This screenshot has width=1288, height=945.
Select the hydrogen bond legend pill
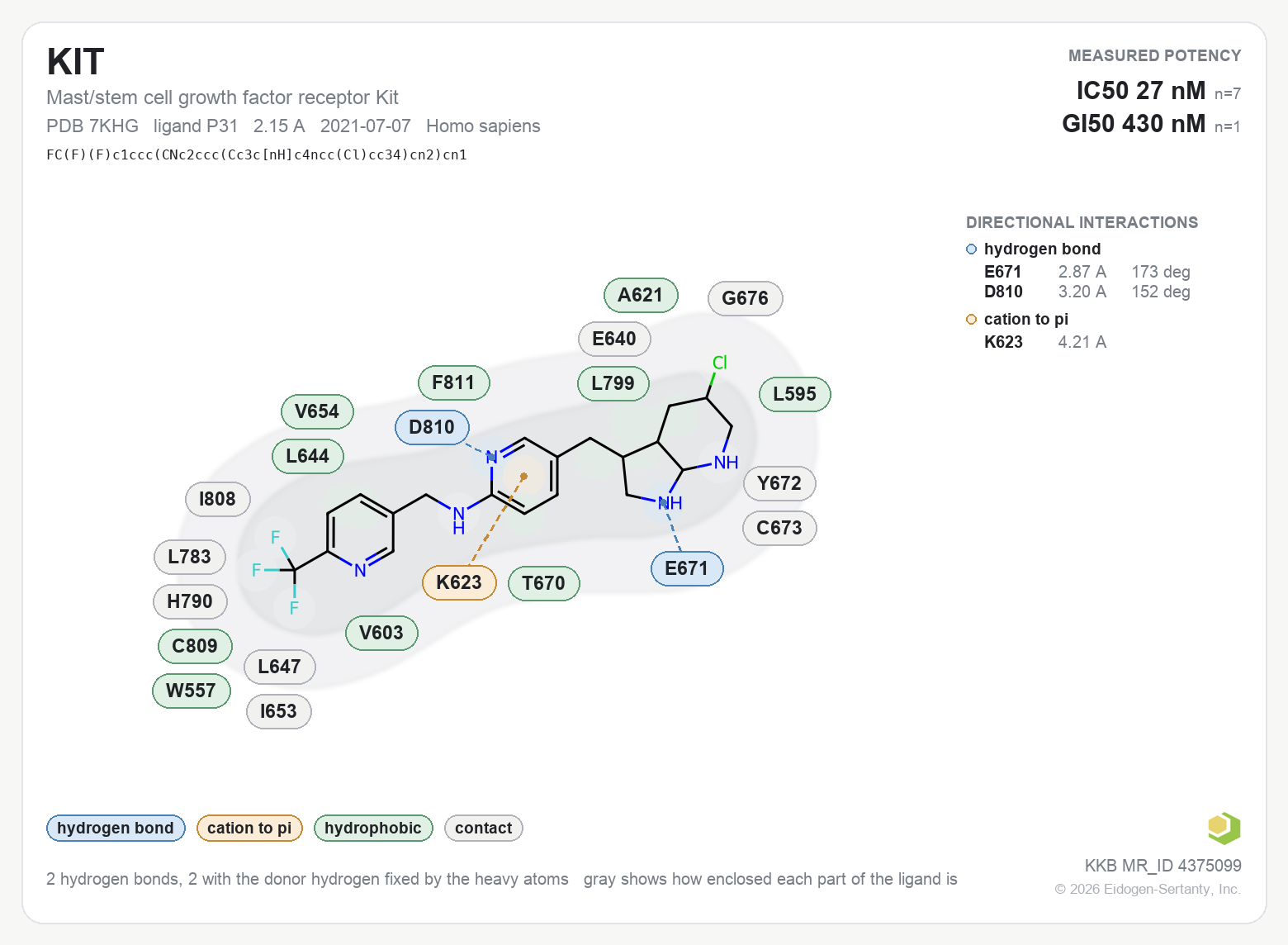[x=116, y=828]
